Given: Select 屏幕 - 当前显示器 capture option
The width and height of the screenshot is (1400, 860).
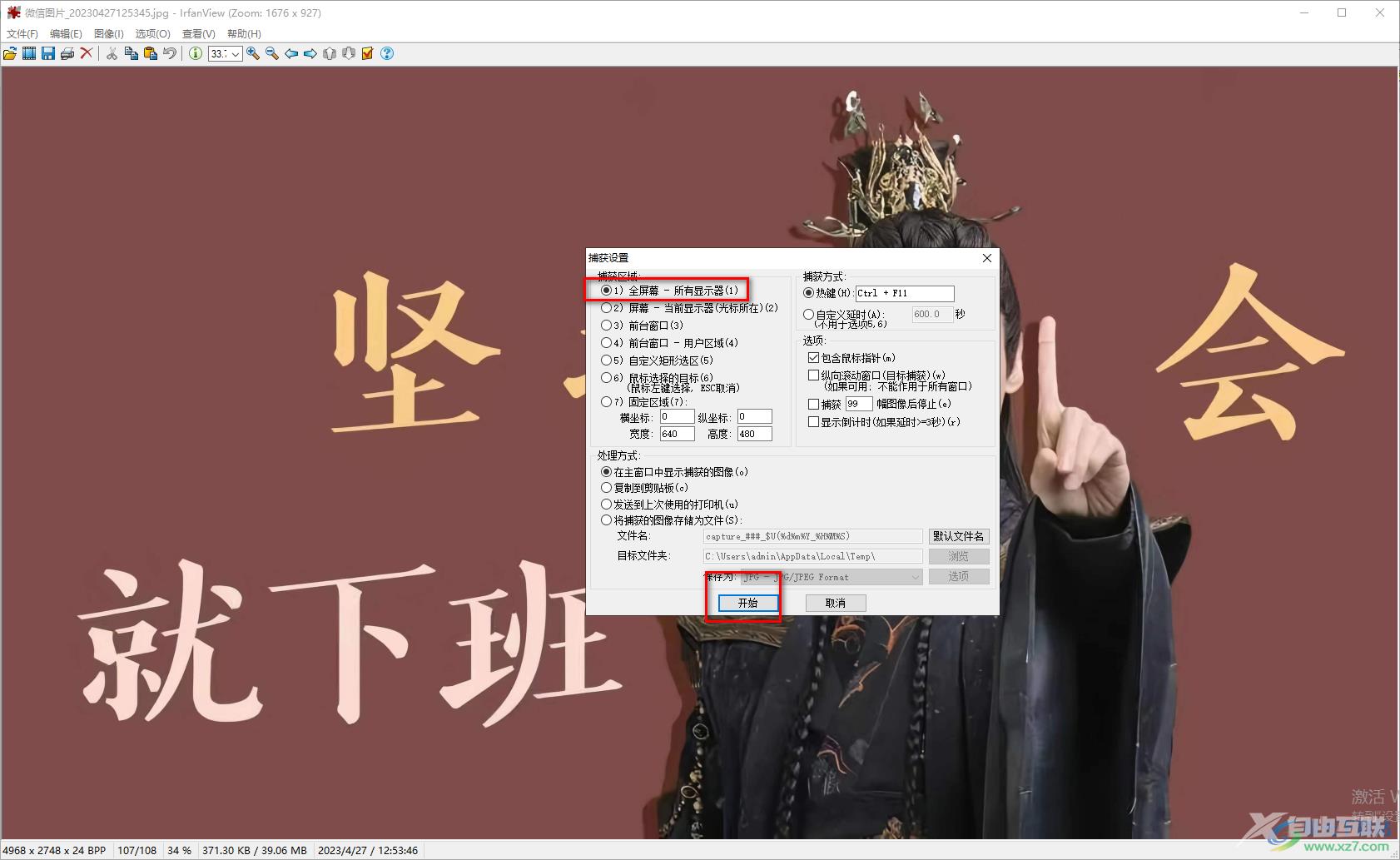Looking at the screenshot, I should [x=689, y=308].
